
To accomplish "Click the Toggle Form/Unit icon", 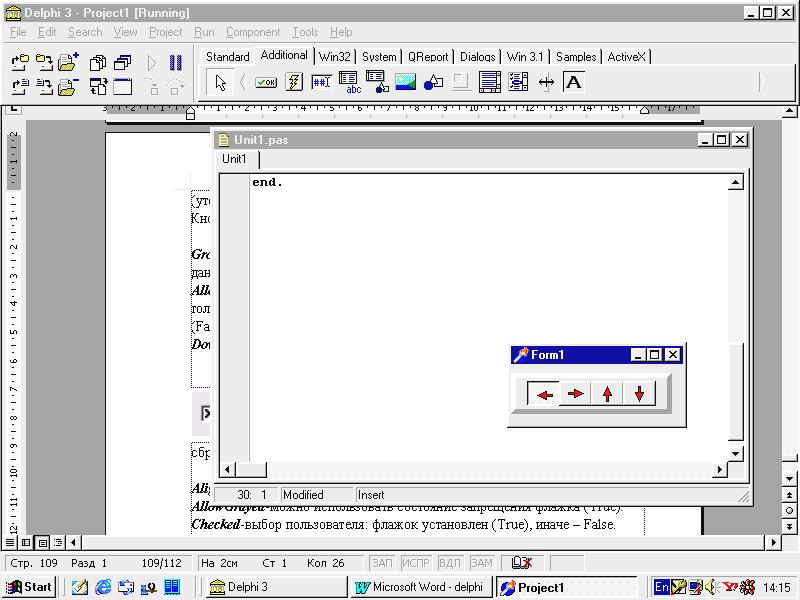I will point(98,87).
